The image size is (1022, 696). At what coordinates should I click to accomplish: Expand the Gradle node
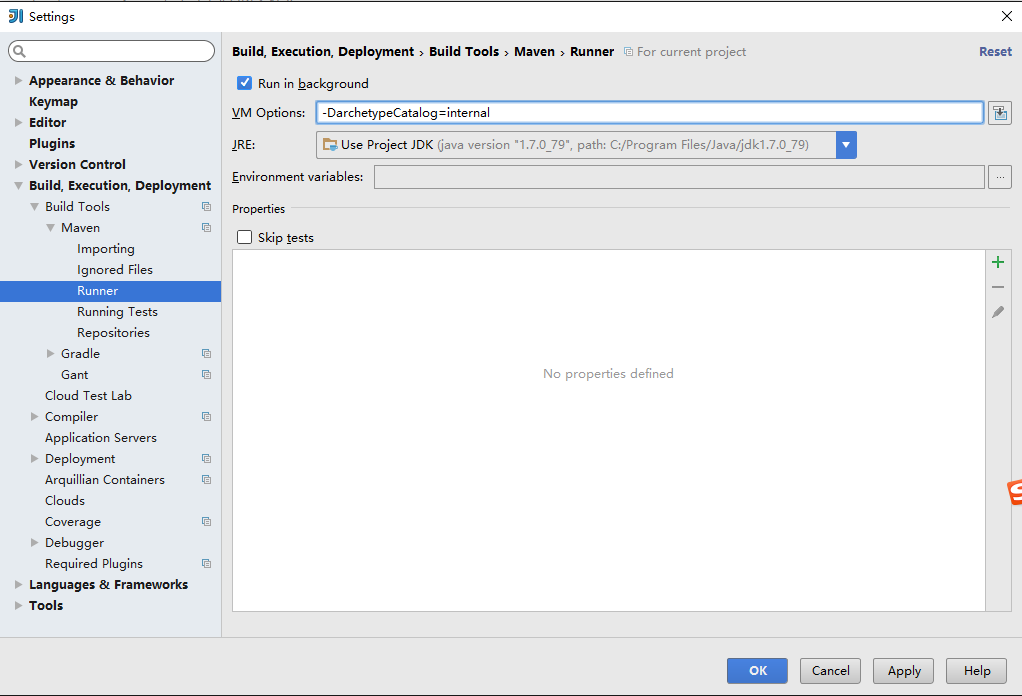point(50,353)
